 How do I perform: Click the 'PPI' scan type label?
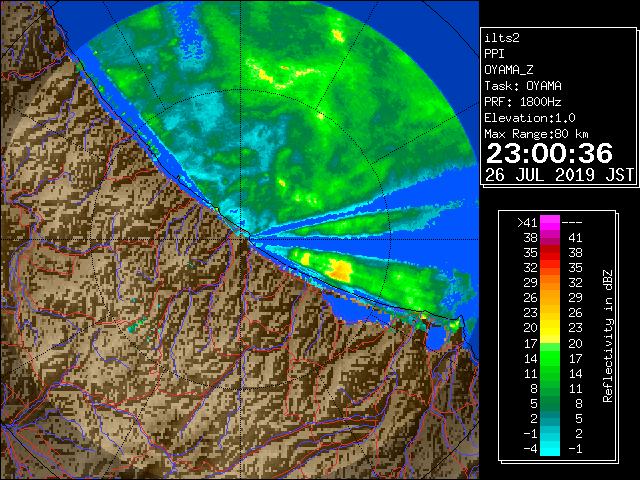[494, 54]
